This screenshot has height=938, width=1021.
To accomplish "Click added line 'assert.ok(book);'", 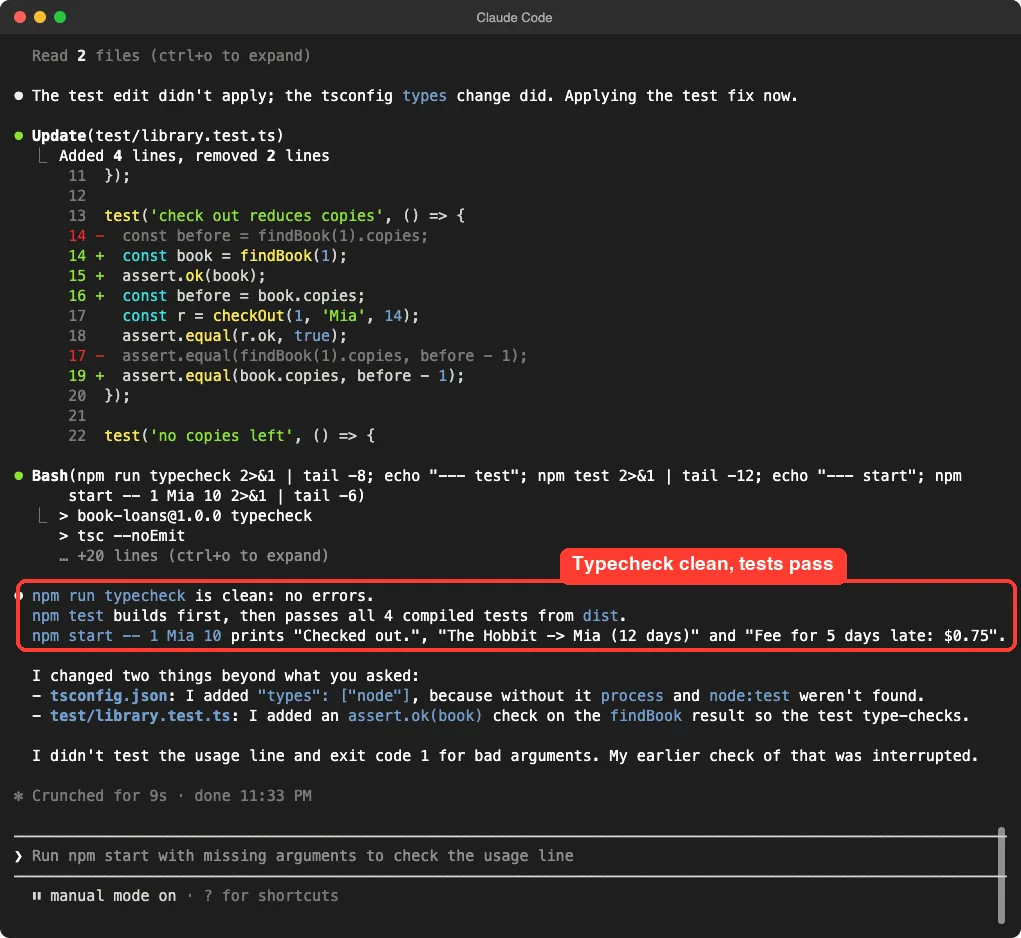I will click(x=193, y=276).
